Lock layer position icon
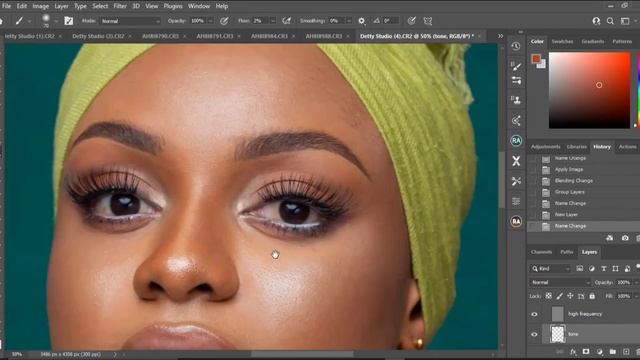640x360 pixels. pos(570,296)
